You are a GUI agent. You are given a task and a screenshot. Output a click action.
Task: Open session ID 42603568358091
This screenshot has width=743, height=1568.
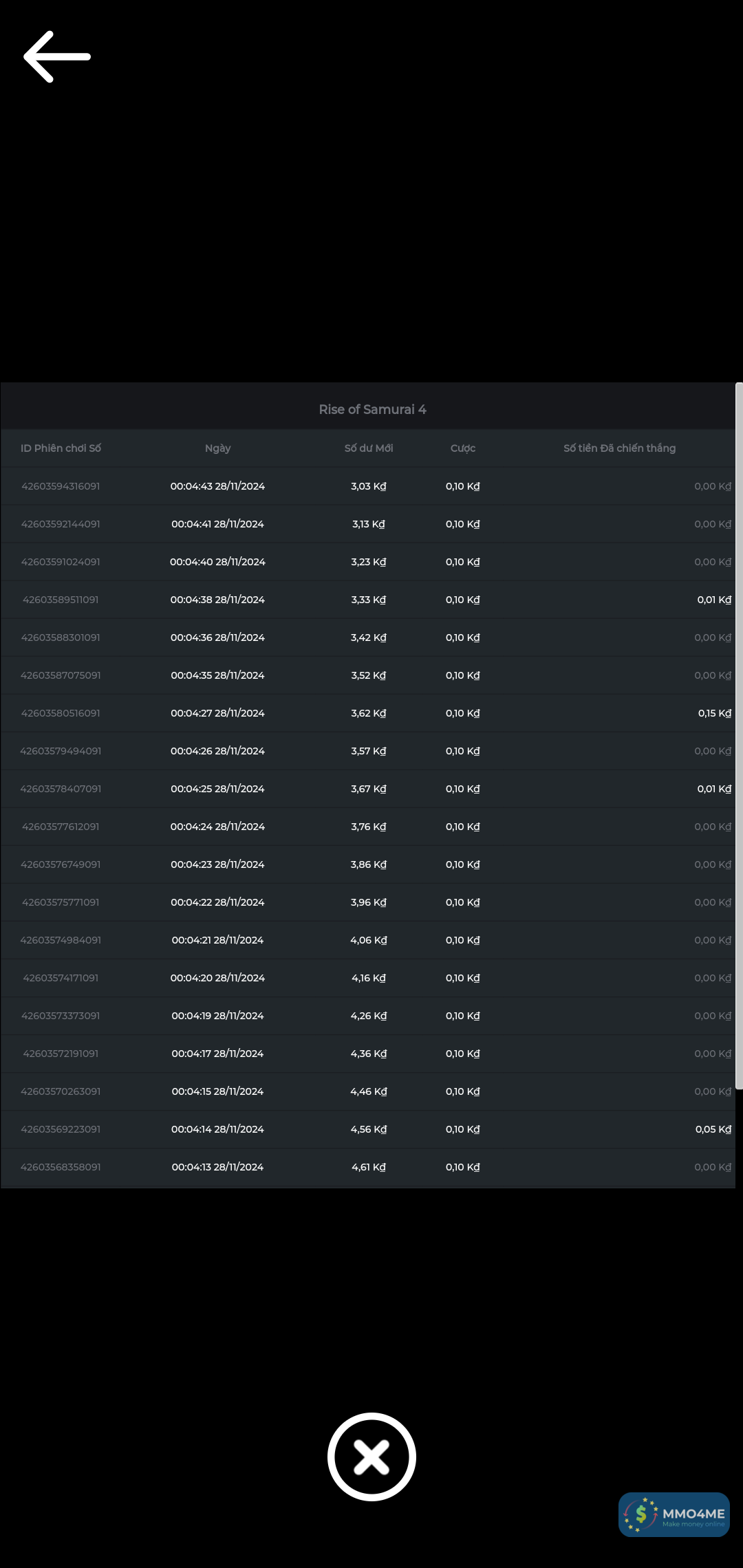[61, 1167]
